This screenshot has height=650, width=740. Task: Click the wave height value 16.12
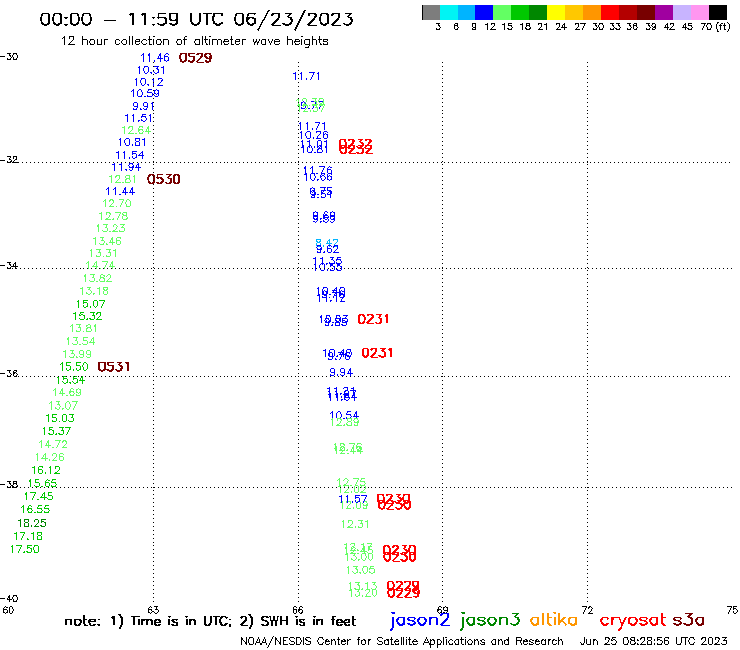pos(46,471)
